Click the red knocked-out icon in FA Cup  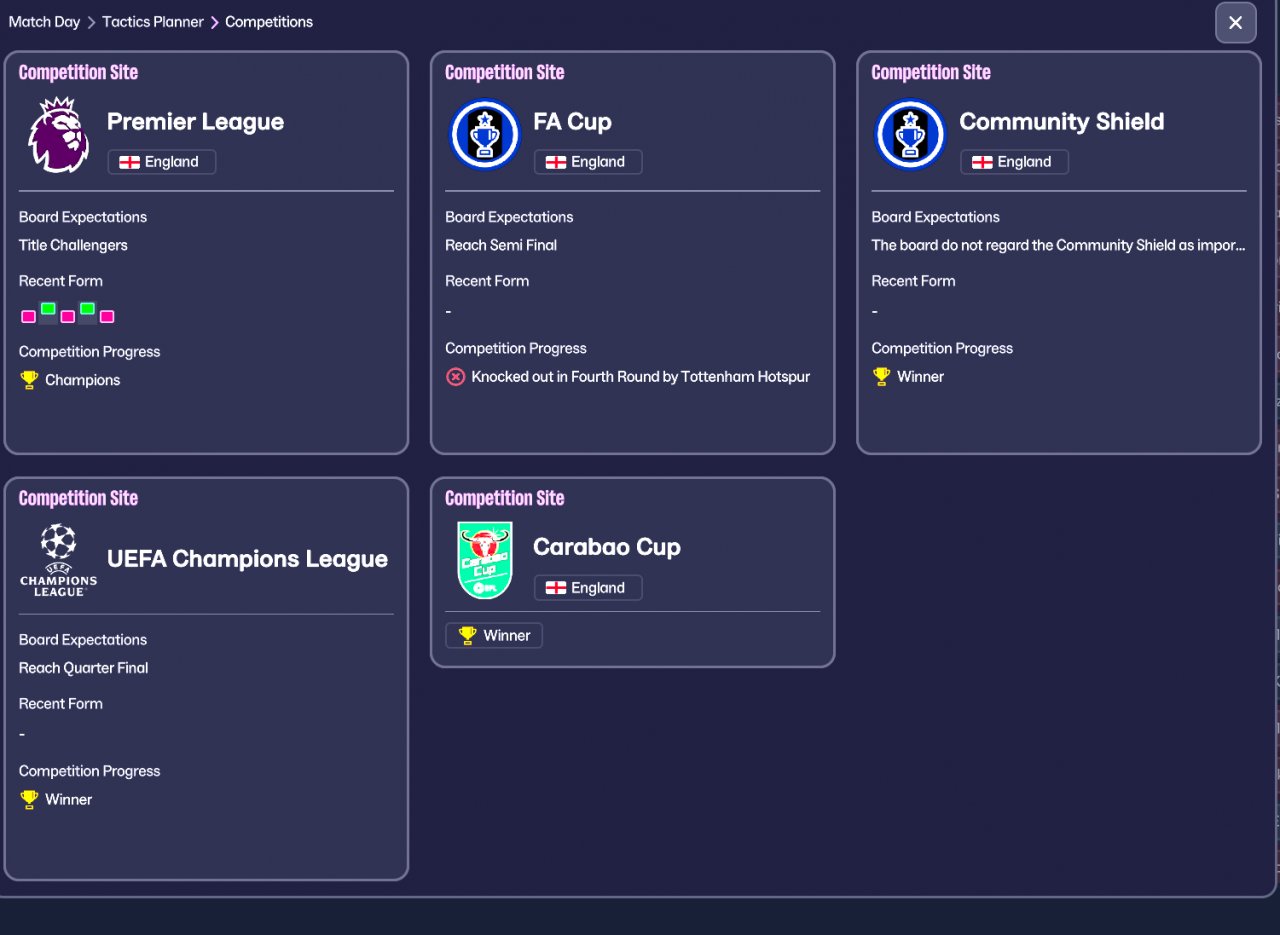click(x=455, y=377)
